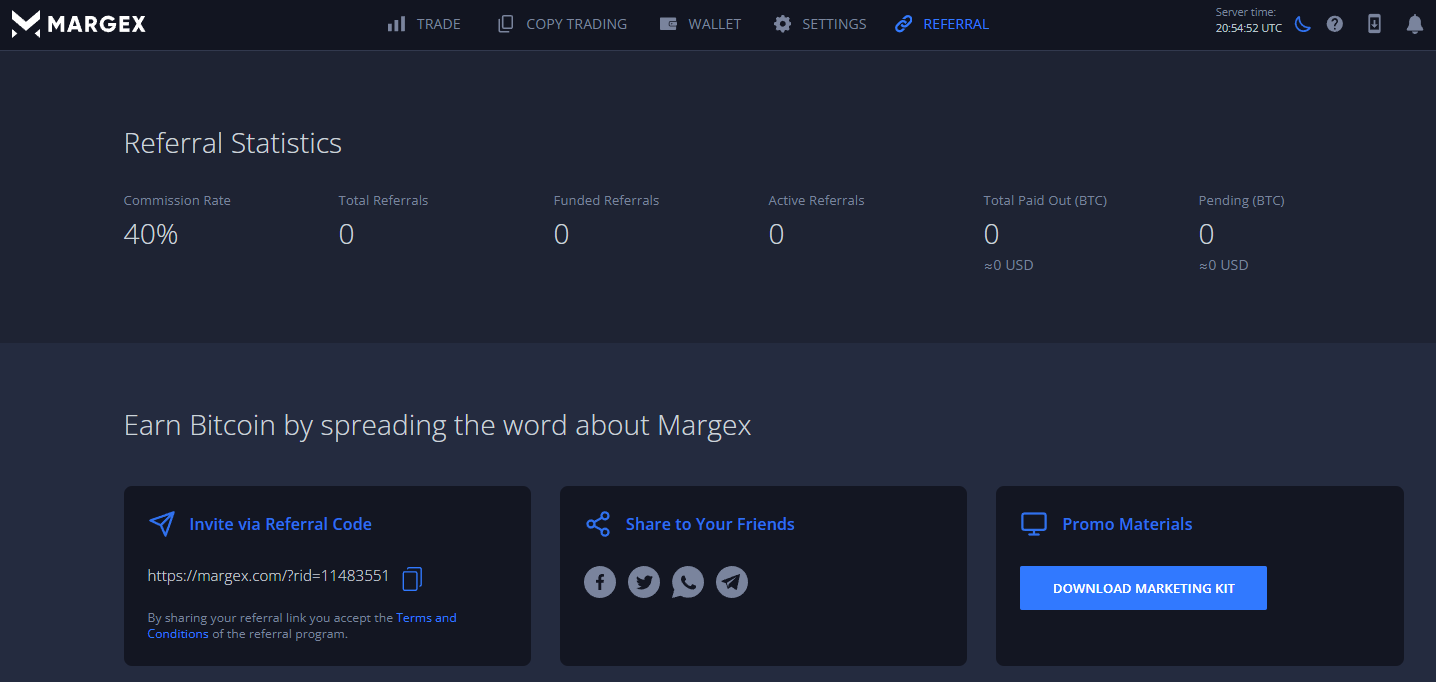Click the download app icon
This screenshot has width=1436, height=682.
click(x=1374, y=24)
